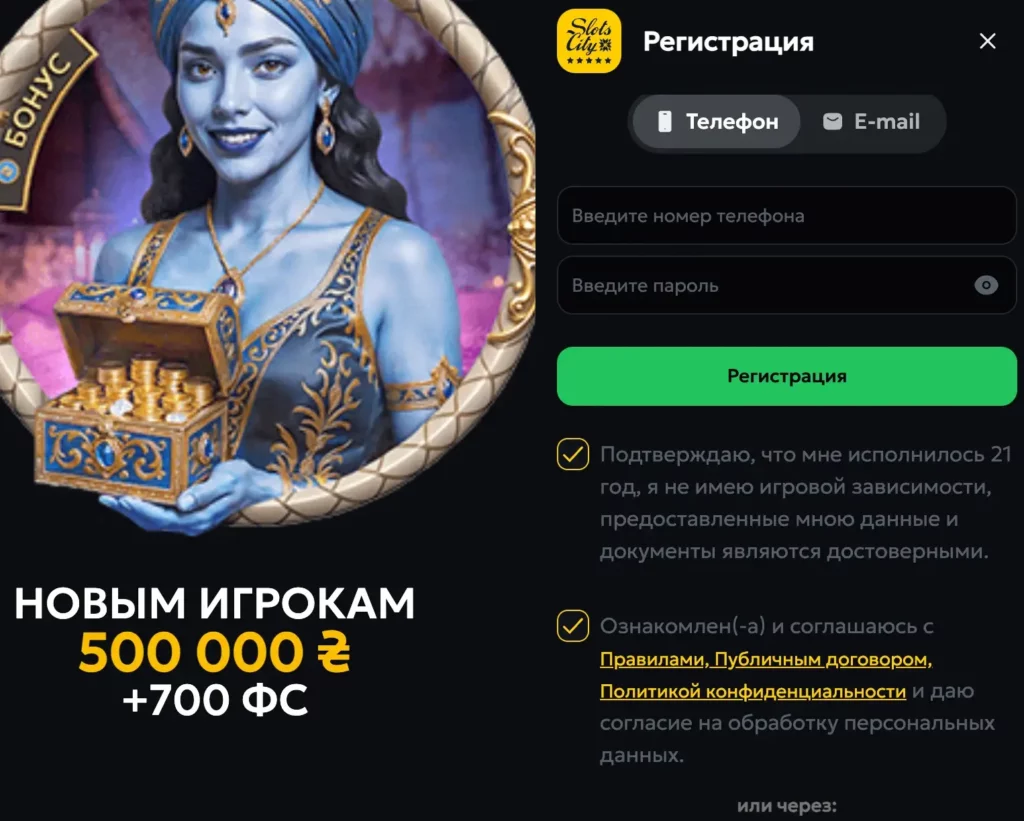Toggle password visibility with the eye icon
Screen dimensions: 1024x821
point(986,285)
